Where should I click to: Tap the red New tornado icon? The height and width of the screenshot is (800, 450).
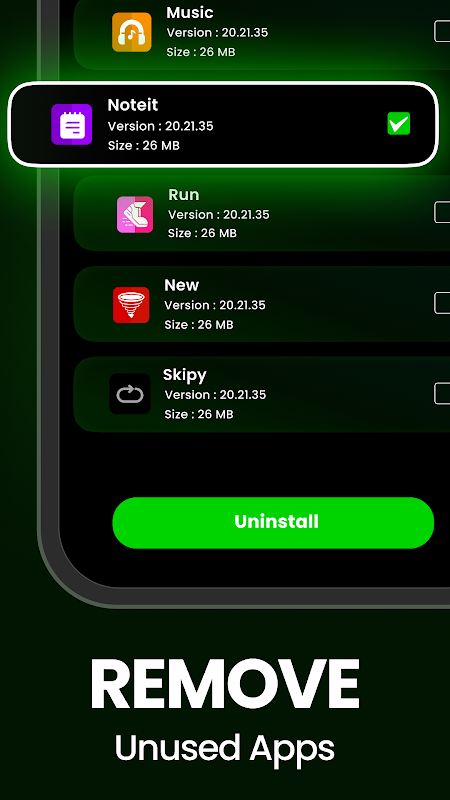131,305
